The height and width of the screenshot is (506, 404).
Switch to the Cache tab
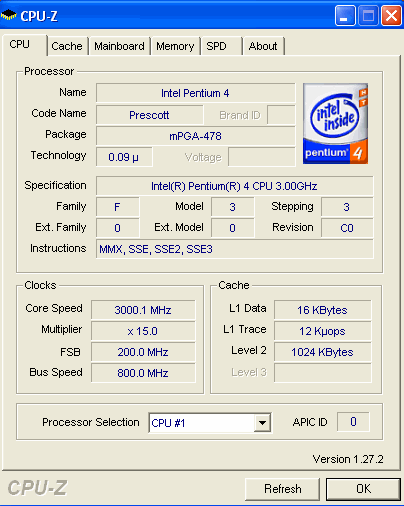(67, 46)
